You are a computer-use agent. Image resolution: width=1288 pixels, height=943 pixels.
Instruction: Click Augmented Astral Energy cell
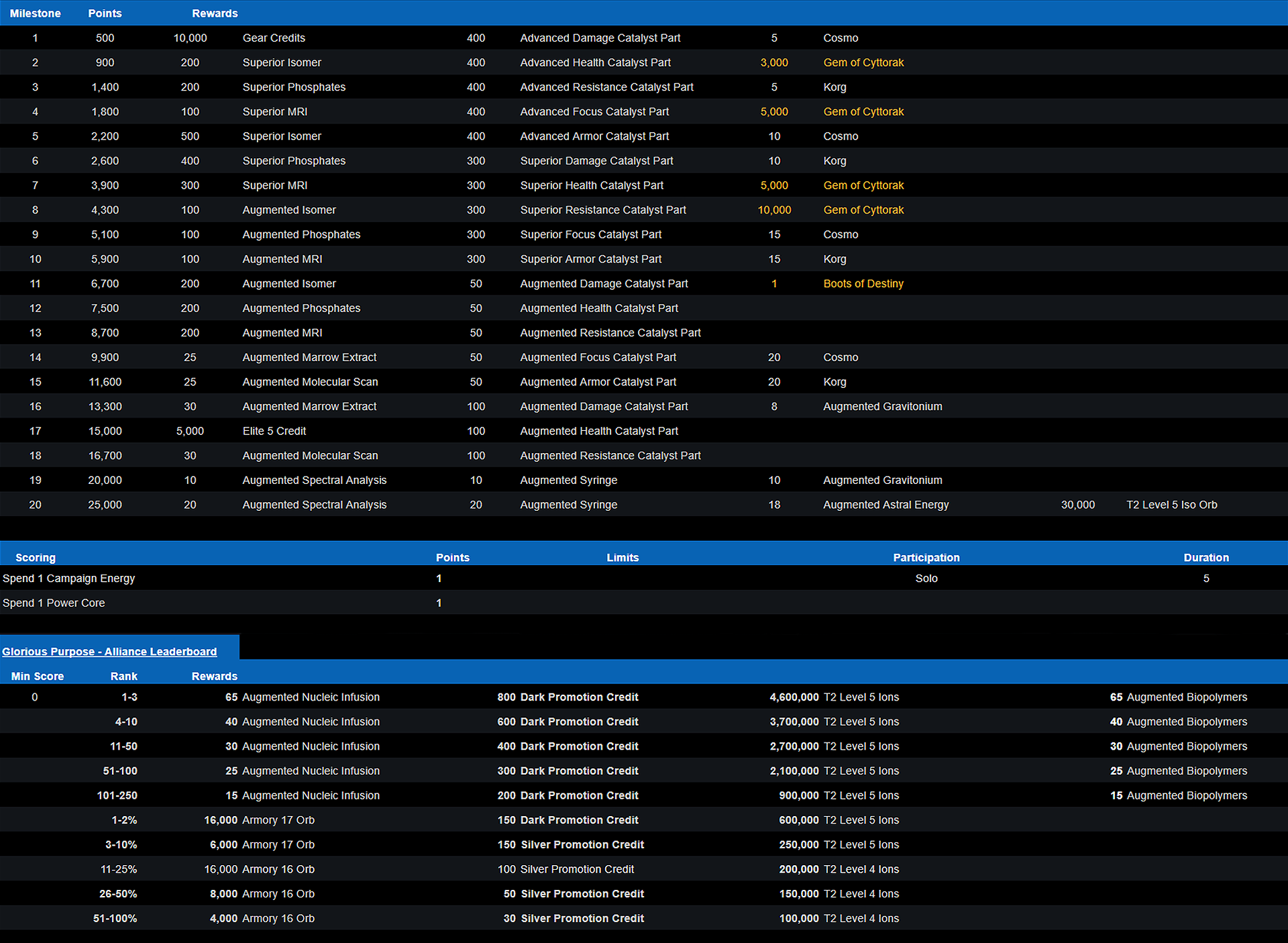(x=885, y=505)
